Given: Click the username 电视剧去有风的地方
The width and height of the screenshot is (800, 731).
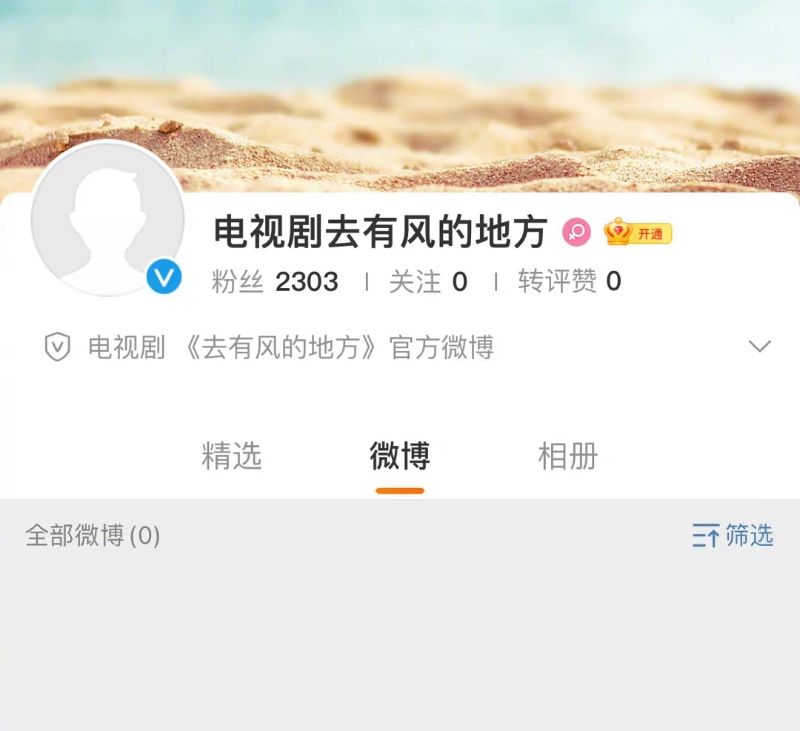Looking at the screenshot, I should [x=381, y=232].
